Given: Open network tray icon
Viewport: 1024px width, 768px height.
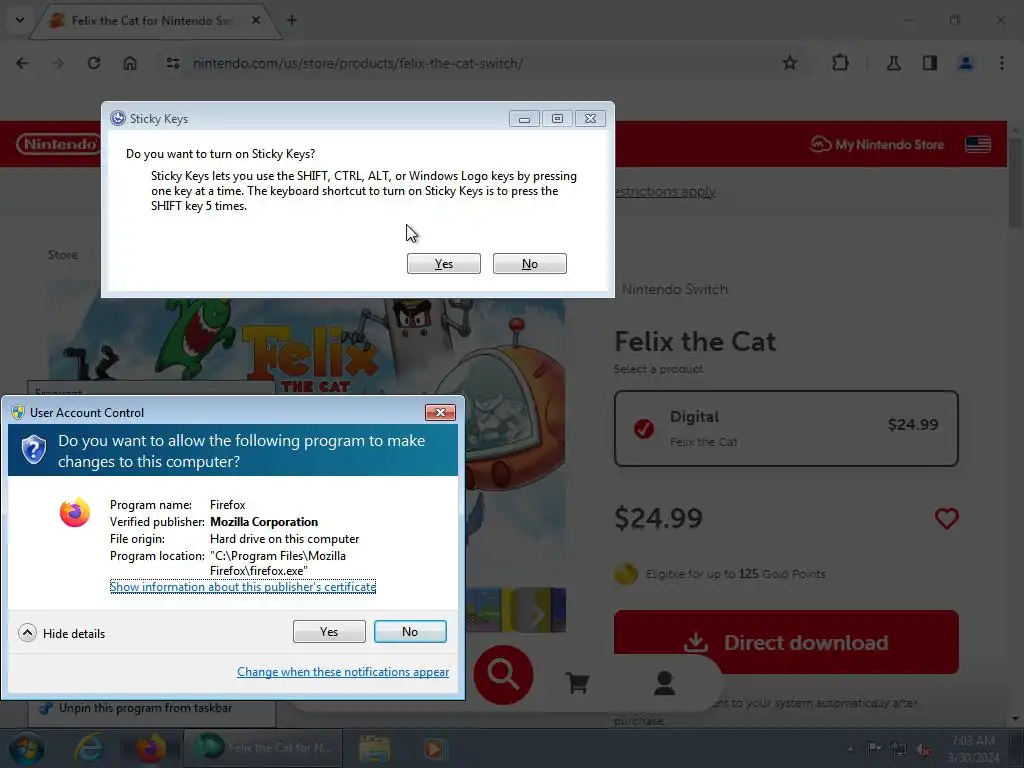Looking at the screenshot, I should (899, 748).
